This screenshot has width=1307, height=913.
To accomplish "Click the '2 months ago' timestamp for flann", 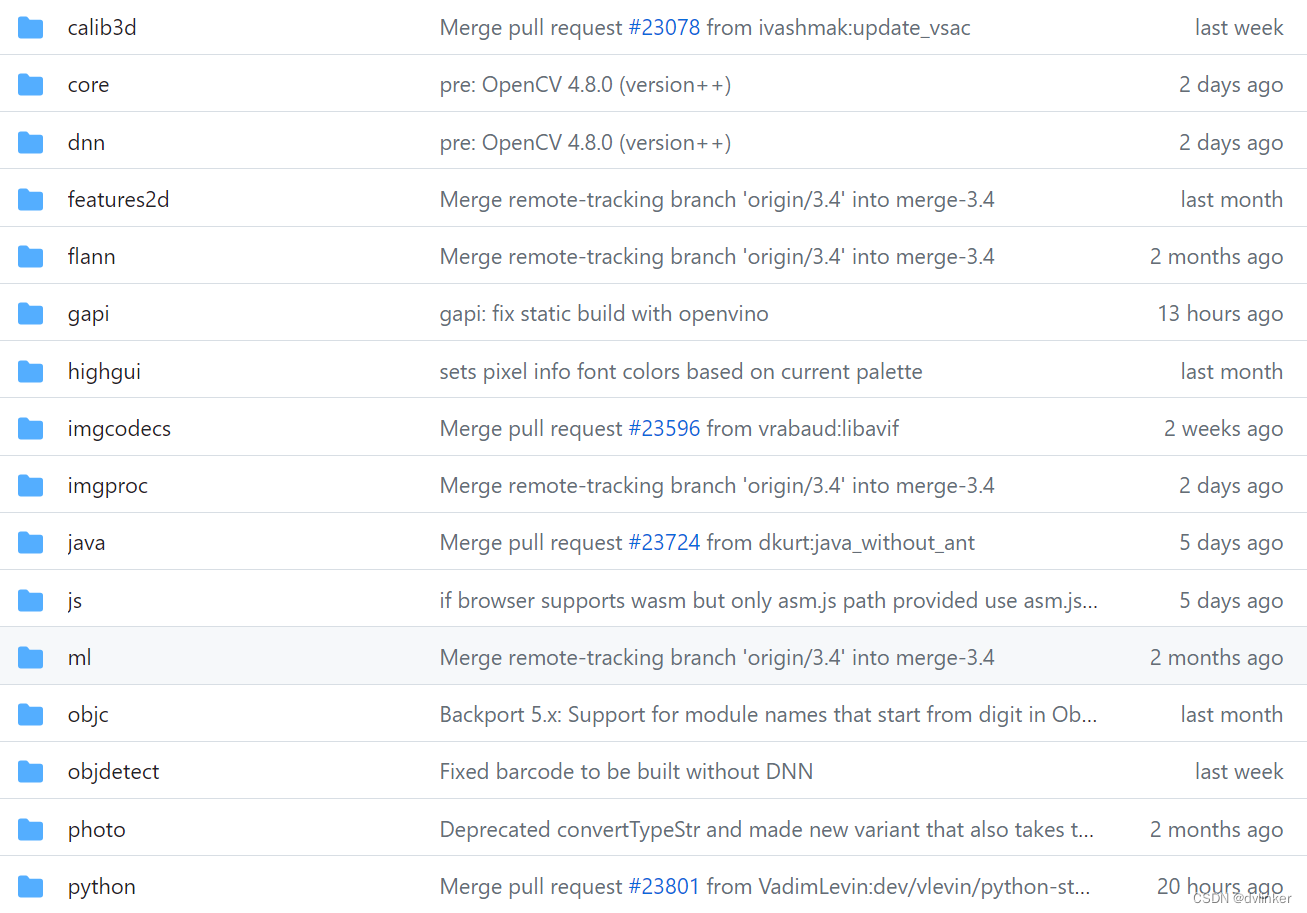I will click(1216, 257).
